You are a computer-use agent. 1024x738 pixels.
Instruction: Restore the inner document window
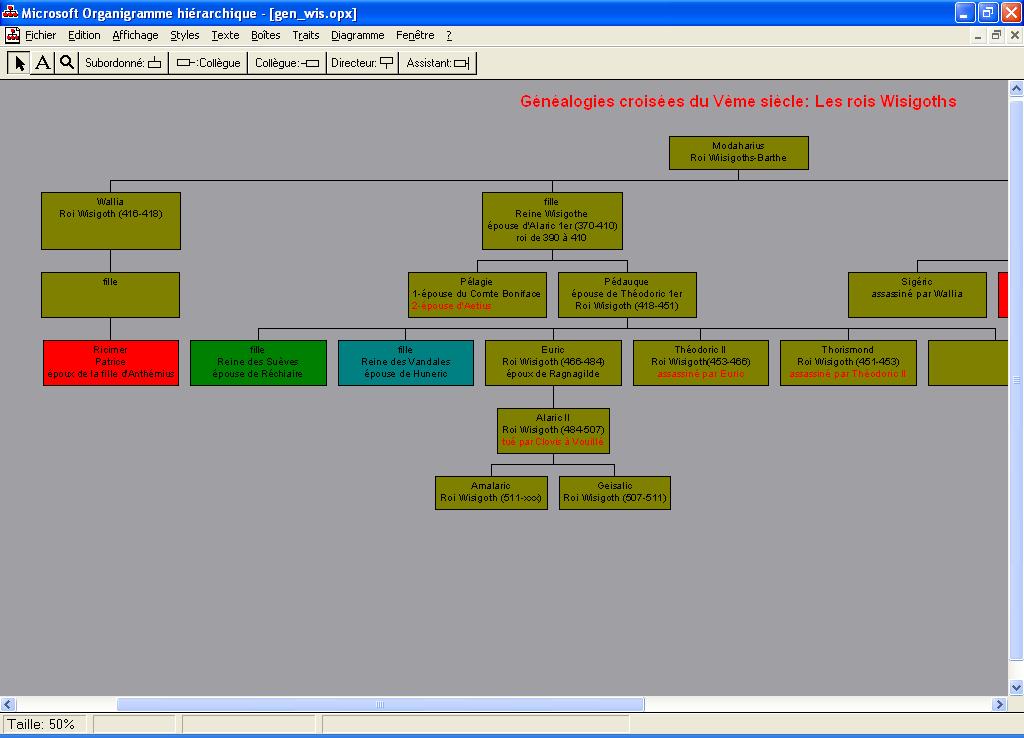[996, 35]
